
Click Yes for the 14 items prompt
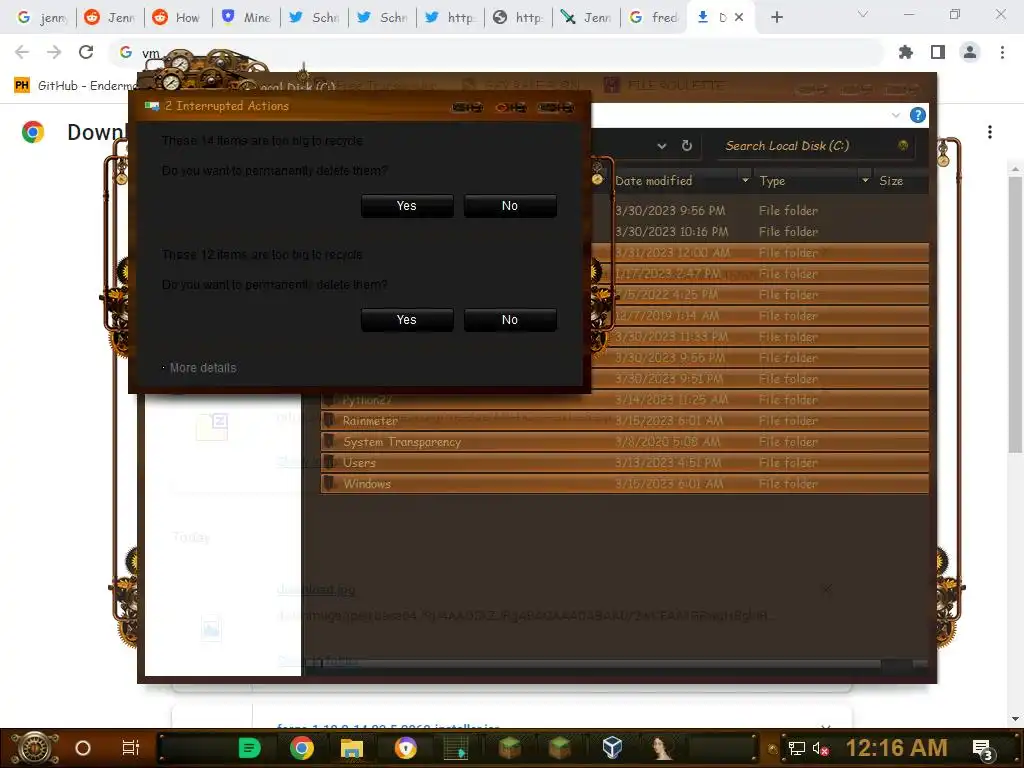click(407, 206)
